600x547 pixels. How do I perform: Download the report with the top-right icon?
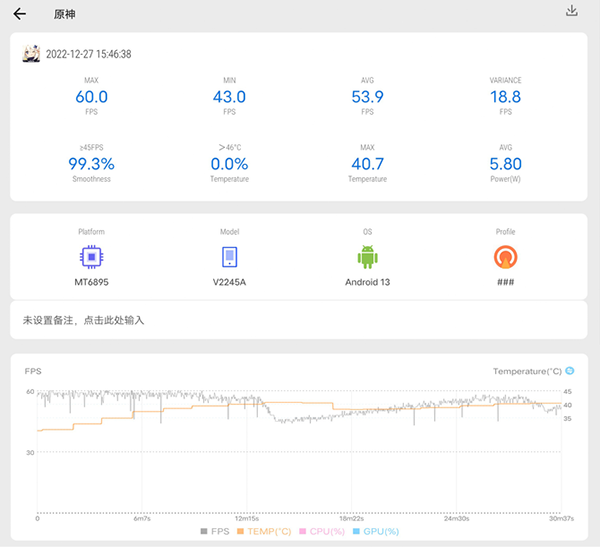[572, 11]
